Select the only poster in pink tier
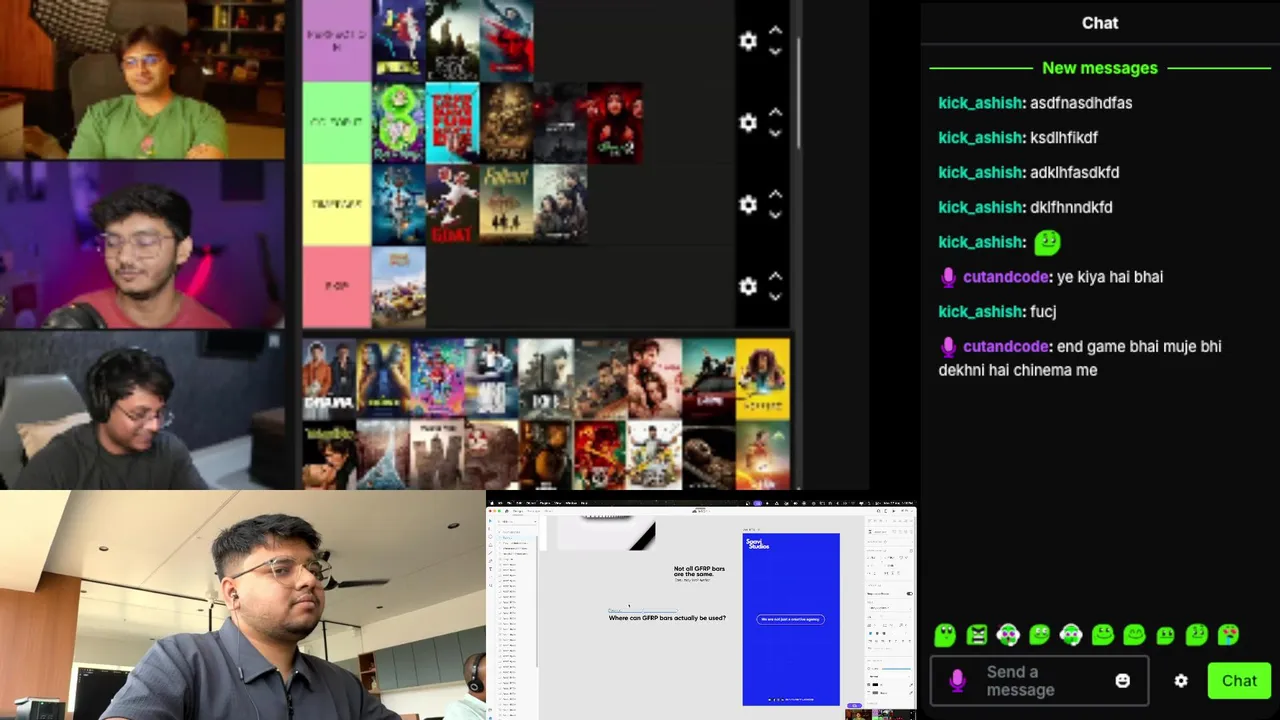Viewport: 1280px width, 720px height. tap(398, 287)
